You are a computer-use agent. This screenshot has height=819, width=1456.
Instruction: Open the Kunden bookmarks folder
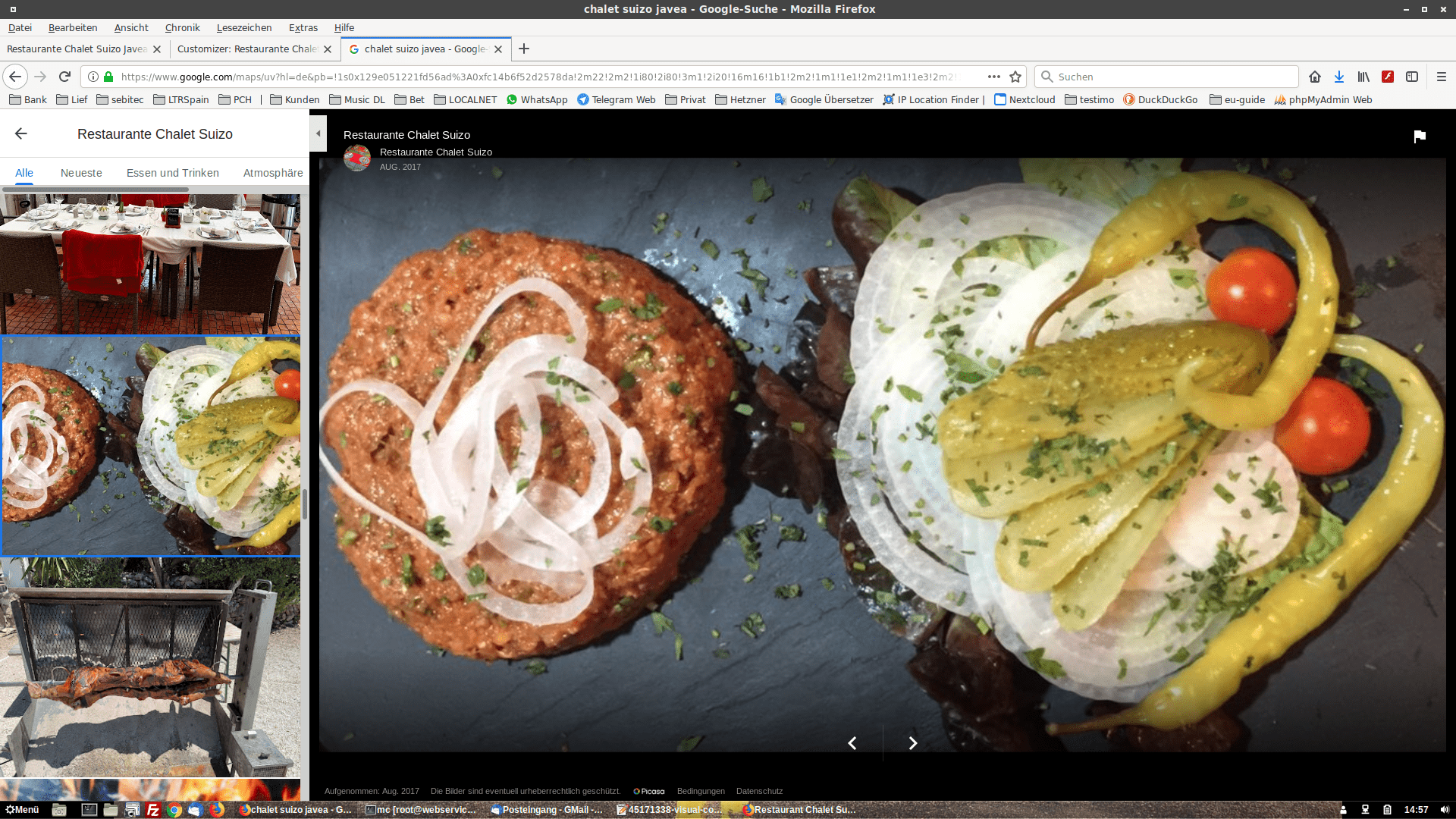point(295,99)
